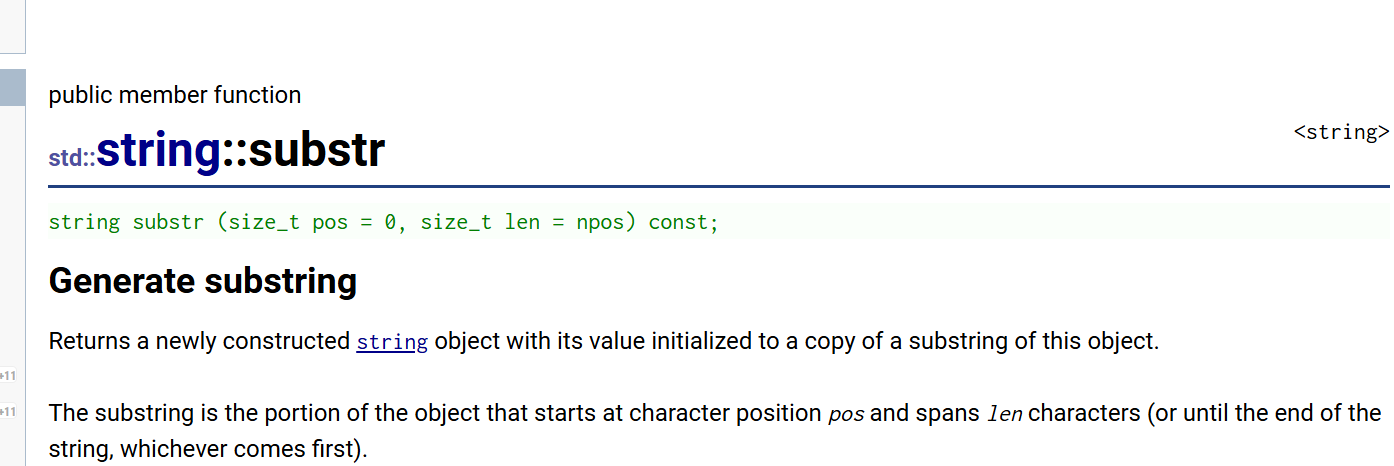Follow the underlined 'string' link in description
This screenshot has height=466, width=1394.
point(392,342)
